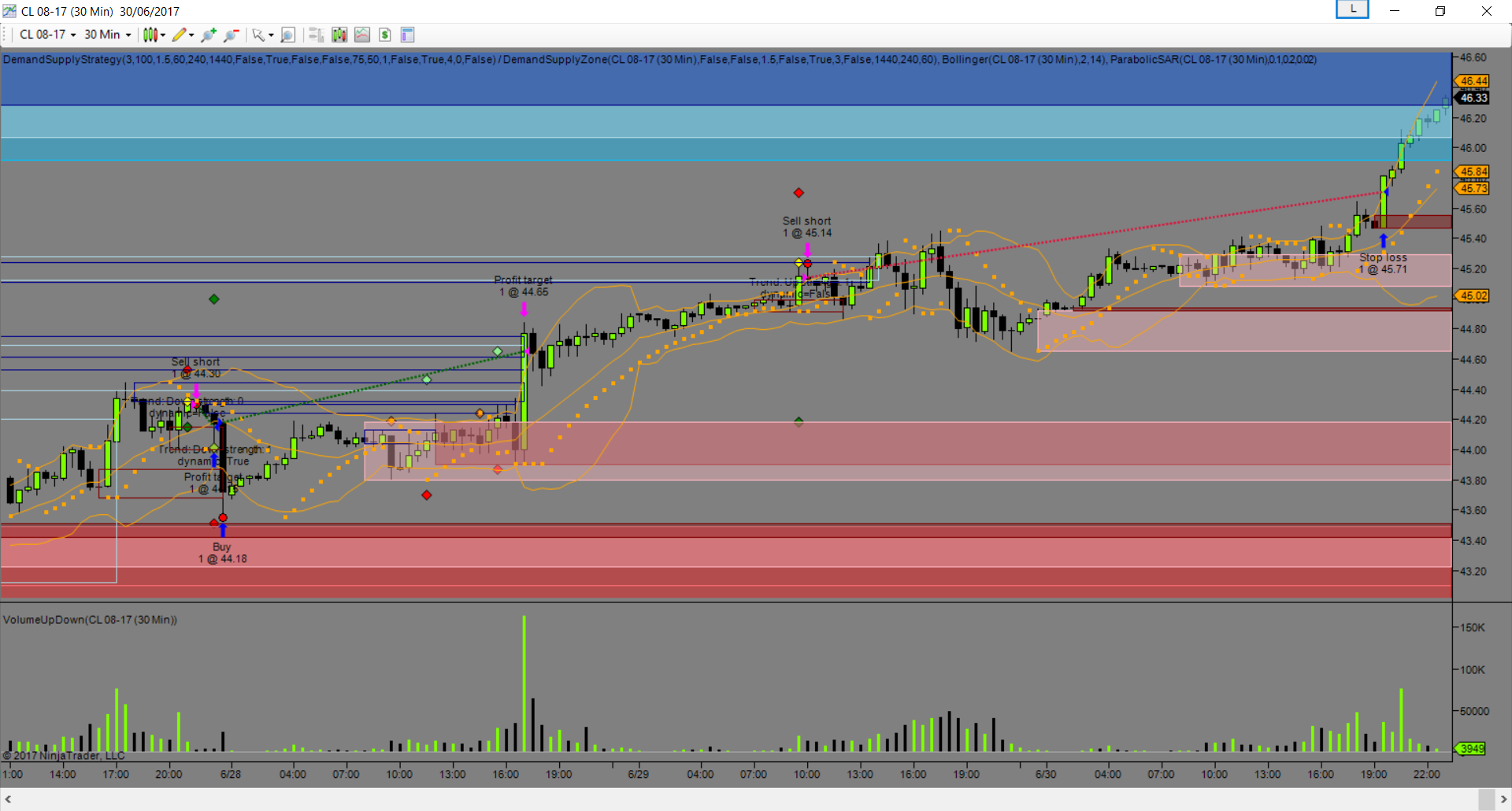The height and width of the screenshot is (811, 1512).
Task: Activate the zoom frame tool
Action: (288, 35)
